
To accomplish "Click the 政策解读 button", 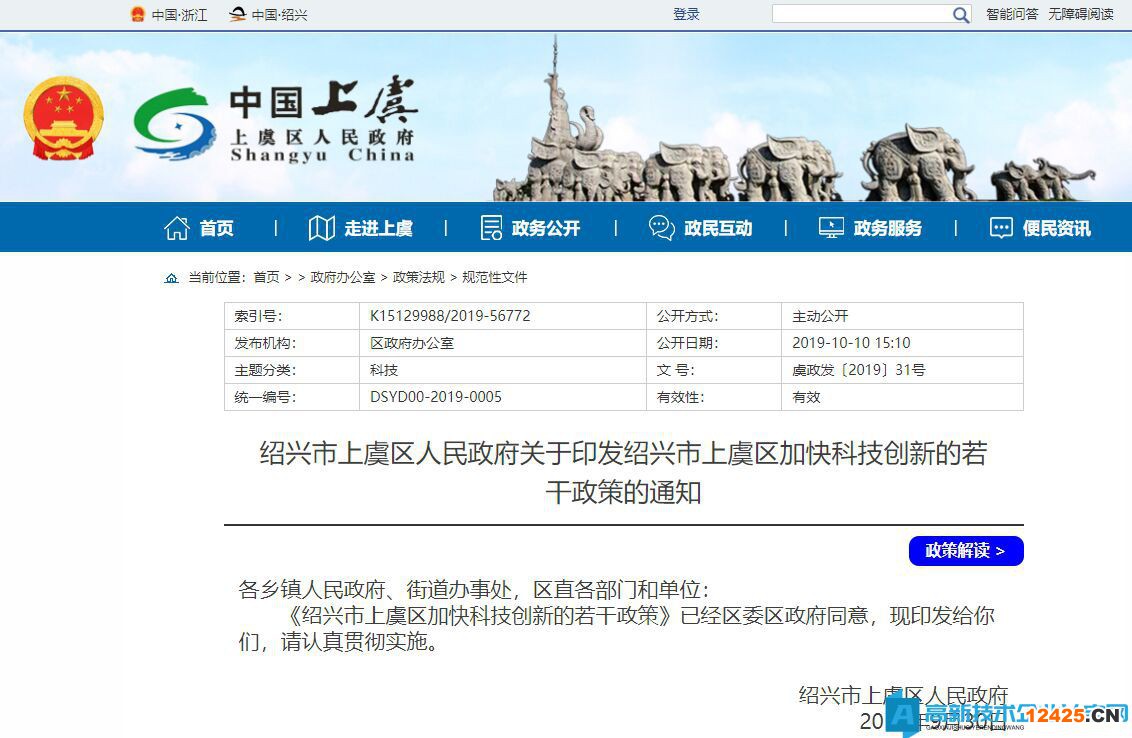I will click(x=965, y=551).
